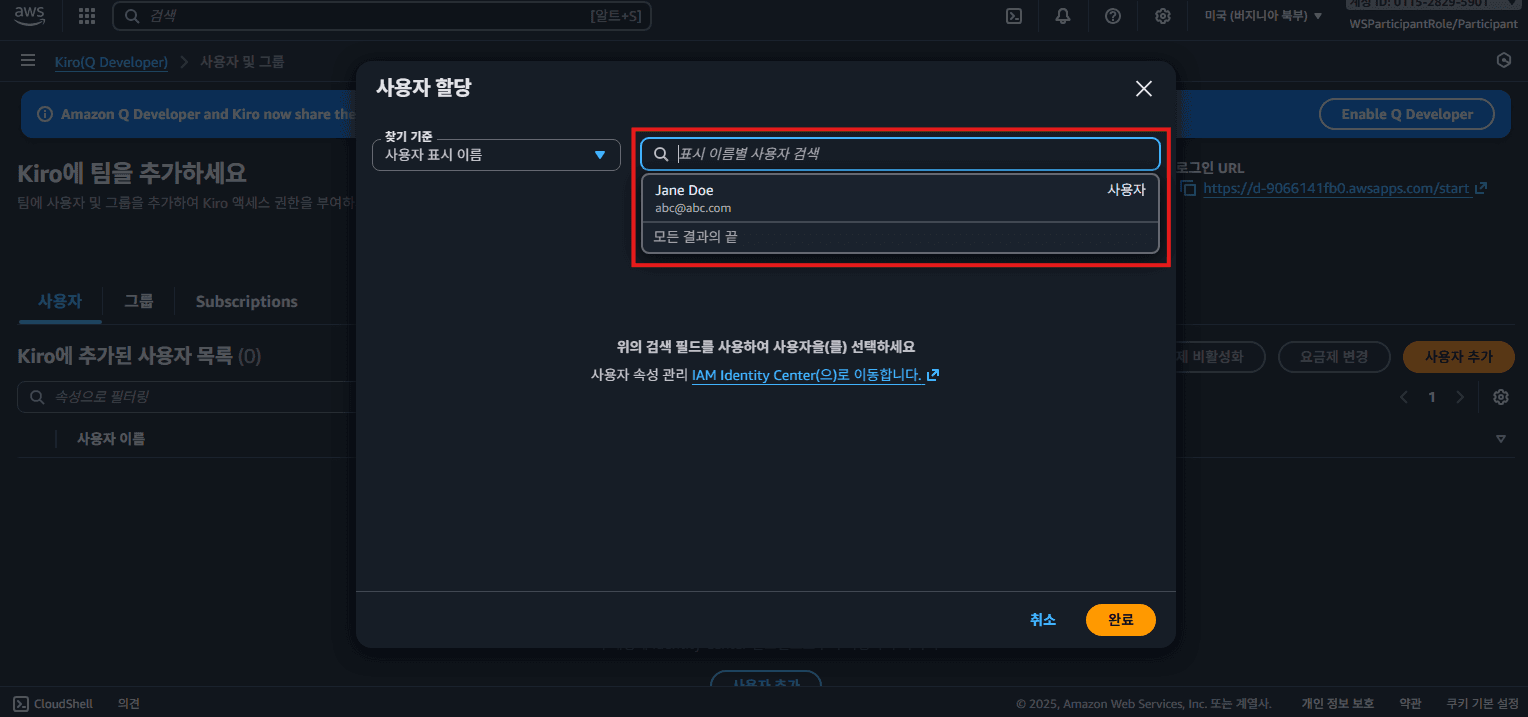The image size is (1528, 717).
Task: Select Jane Doe from search results
Action: pyautogui.click(x=900, y=198)
